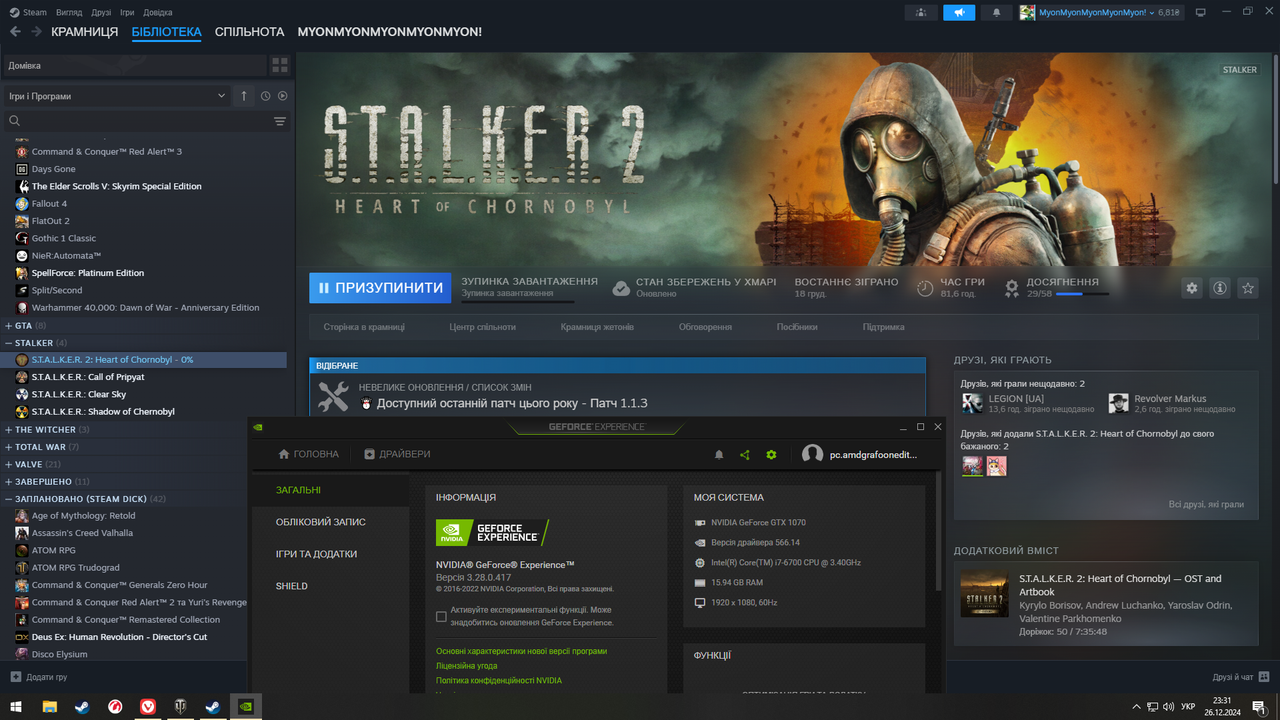Open Opera browser from Windows taskbar
The width and height of the screenshot is (1280, 720).
(x=115, y=706)
